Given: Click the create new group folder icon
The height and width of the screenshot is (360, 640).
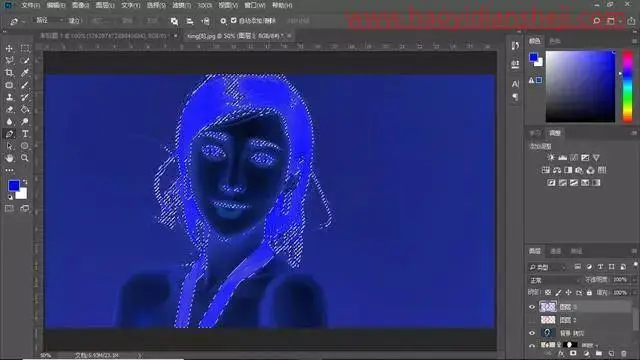Looking at the screenshot, I should pos(599,353).
